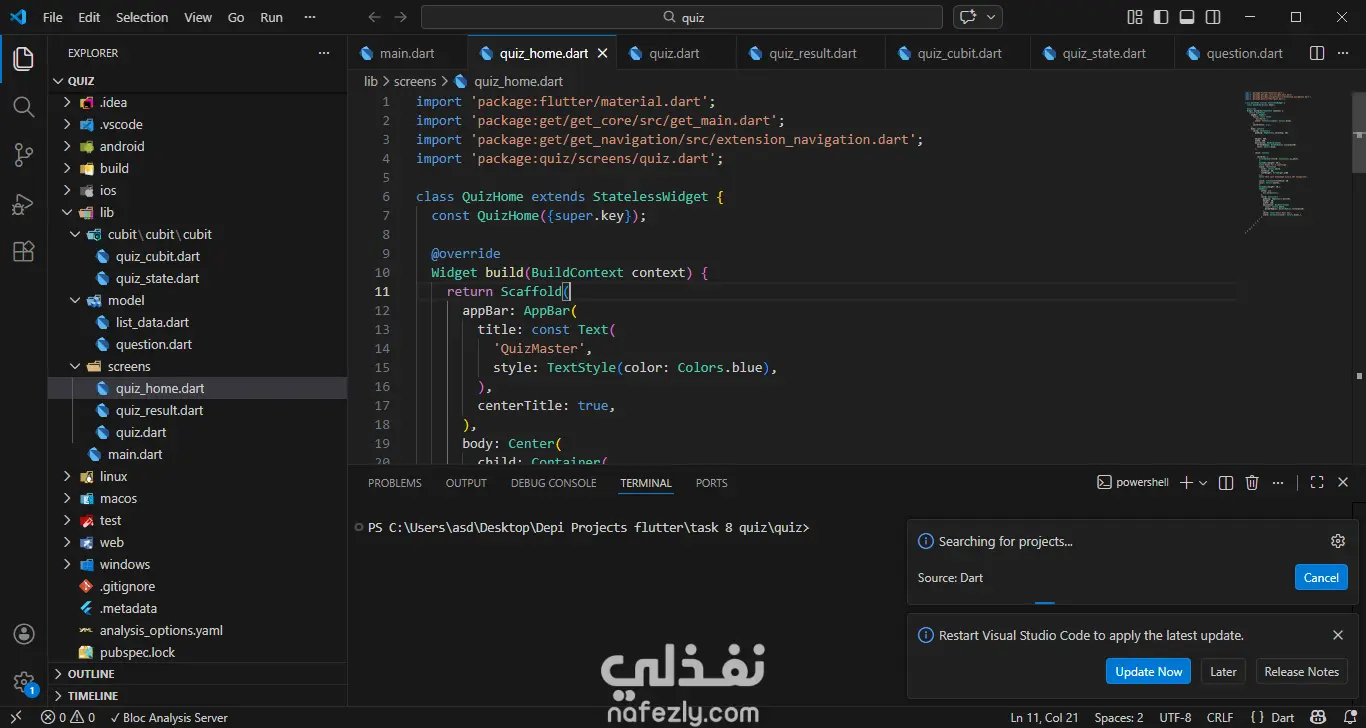Open the Source Control view
The image size is (1366, 728).
[x=23, y=155]
